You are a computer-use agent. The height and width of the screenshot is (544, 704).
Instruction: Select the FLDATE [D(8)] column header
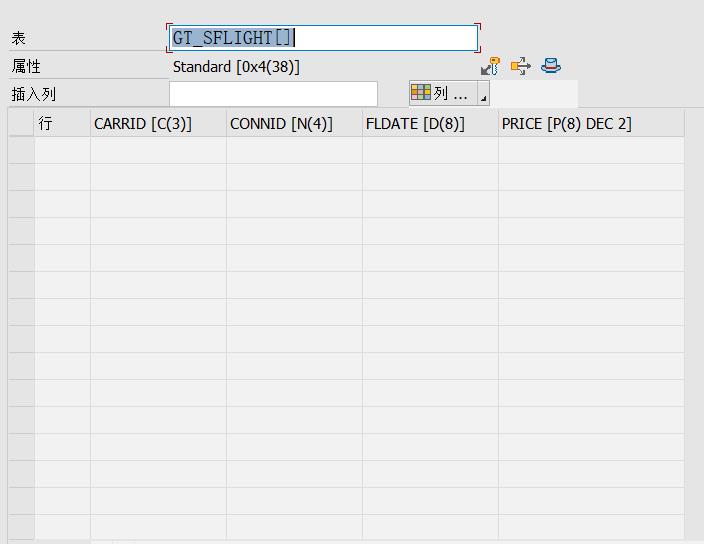click(x=430, y=123)
